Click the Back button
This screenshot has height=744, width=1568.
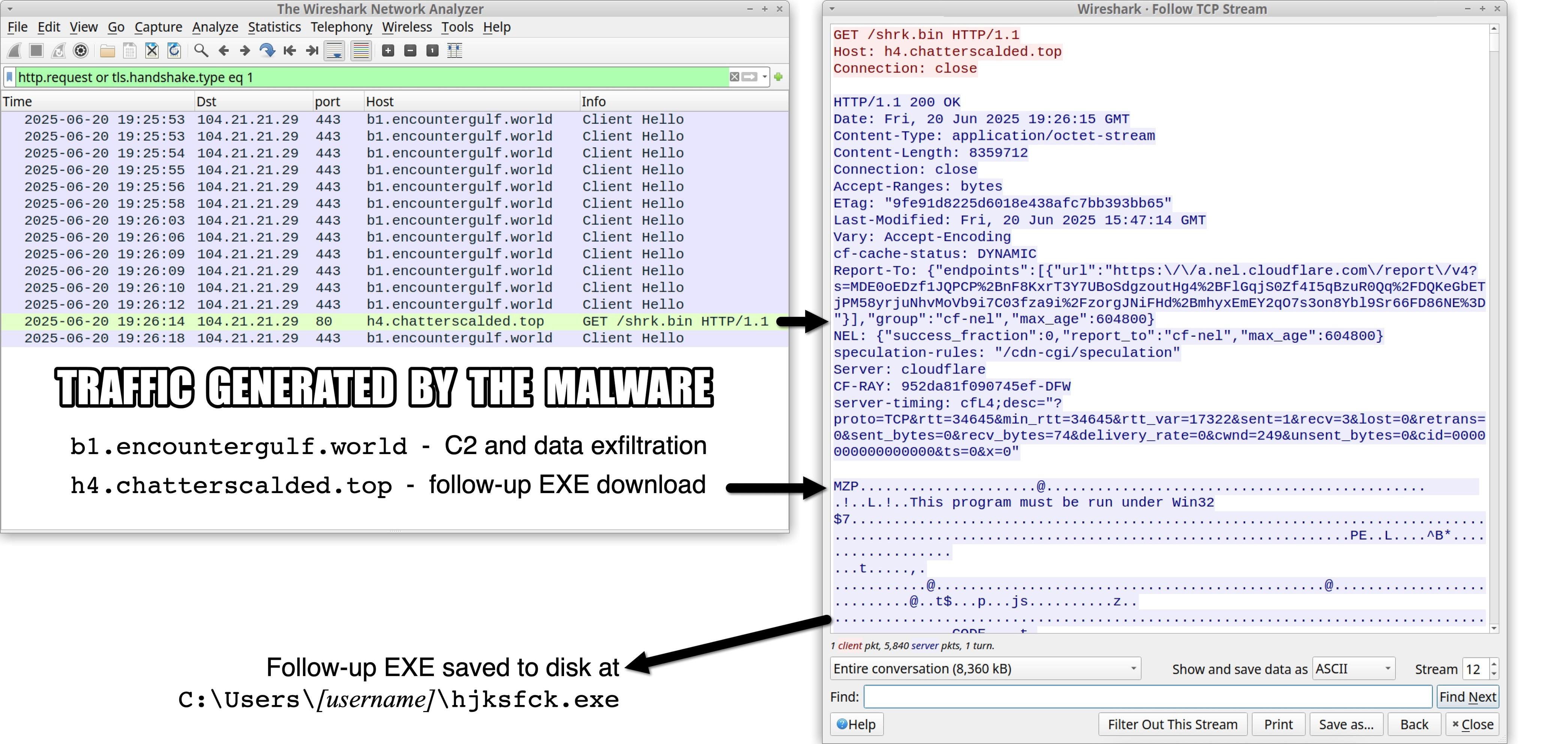[1413, 724]
